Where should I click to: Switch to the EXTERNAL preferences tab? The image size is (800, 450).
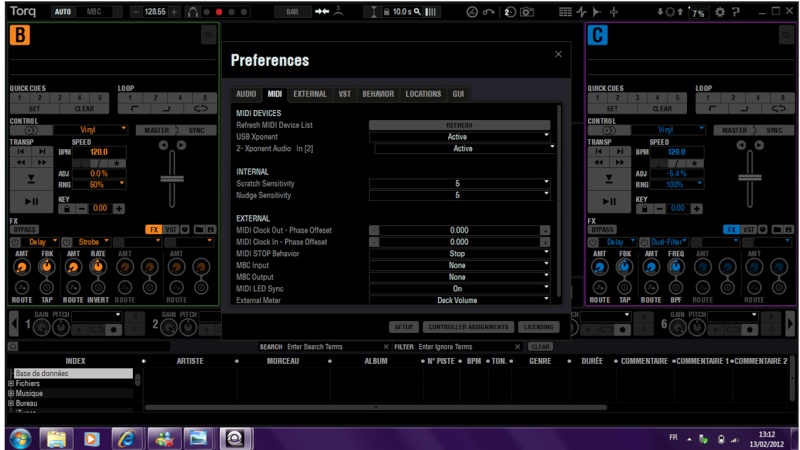(x=310, y=94)
